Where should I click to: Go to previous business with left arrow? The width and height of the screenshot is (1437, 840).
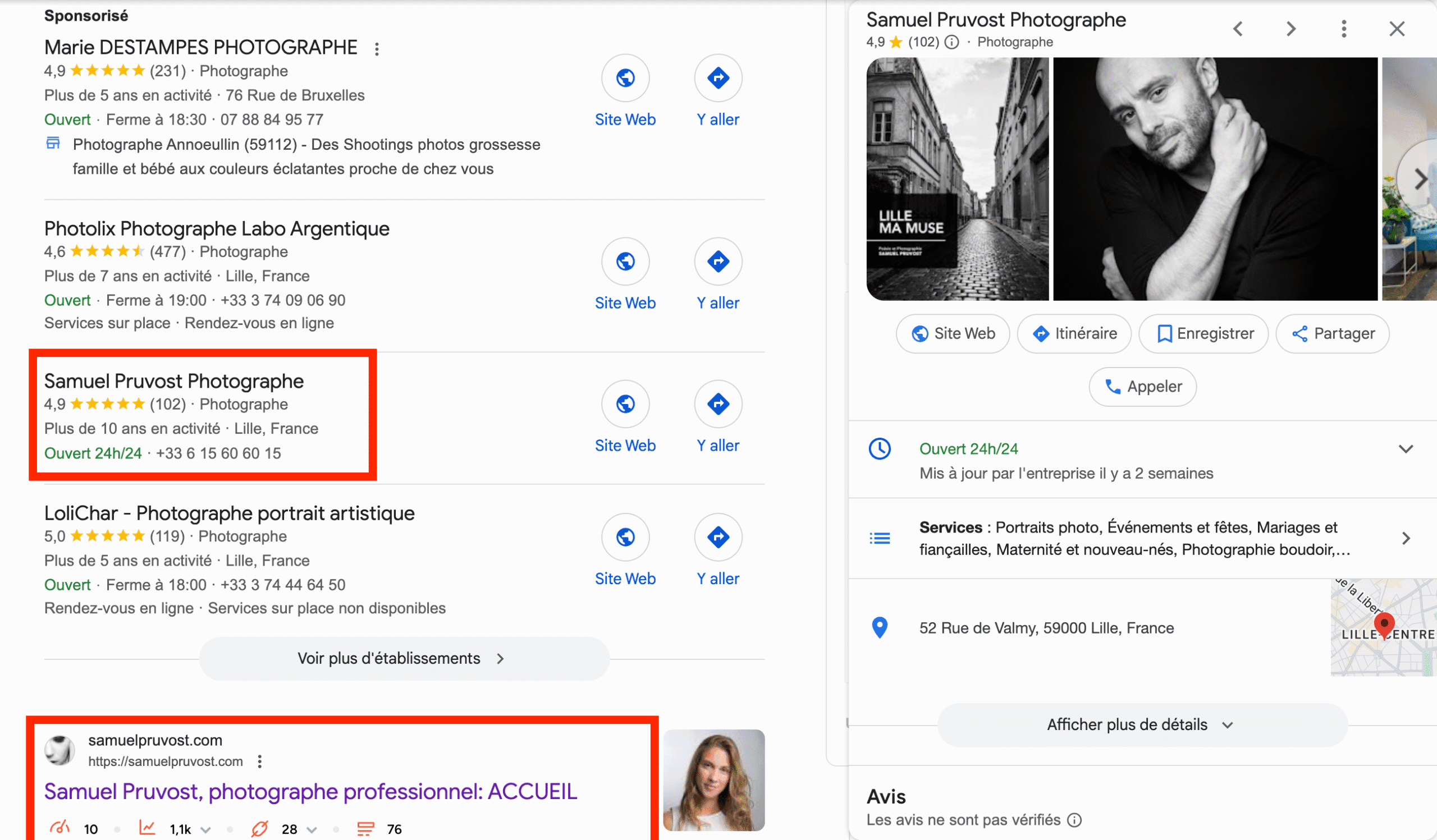1238,29
